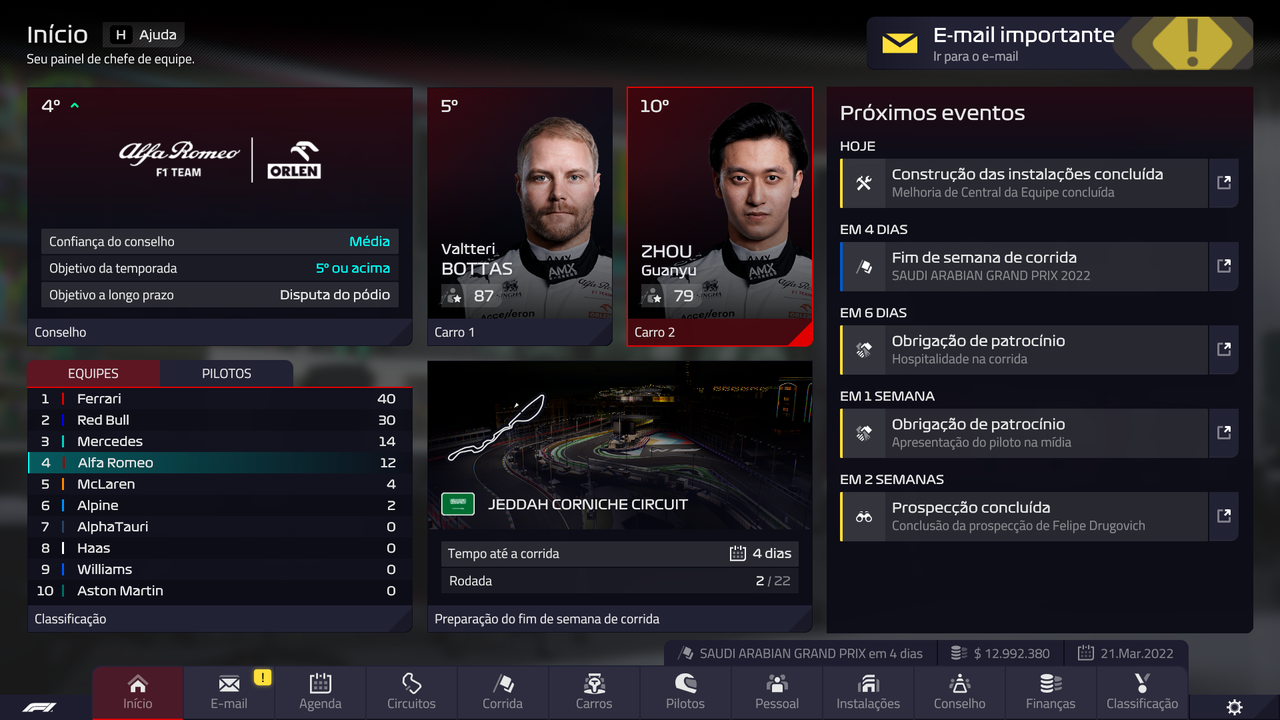The width and height of the screenshot is (1280, 720).
Task: Open Circuitos track icon
Action: point(411,684)
